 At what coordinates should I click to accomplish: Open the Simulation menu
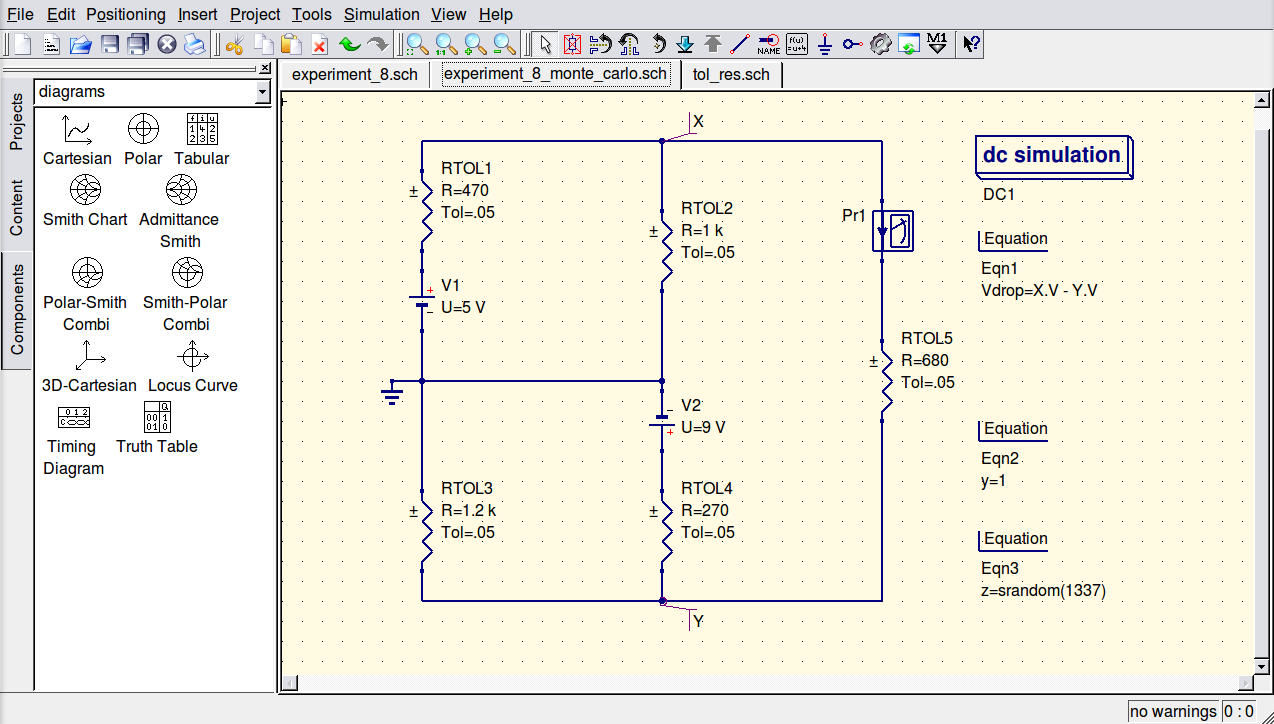point(381,14)
